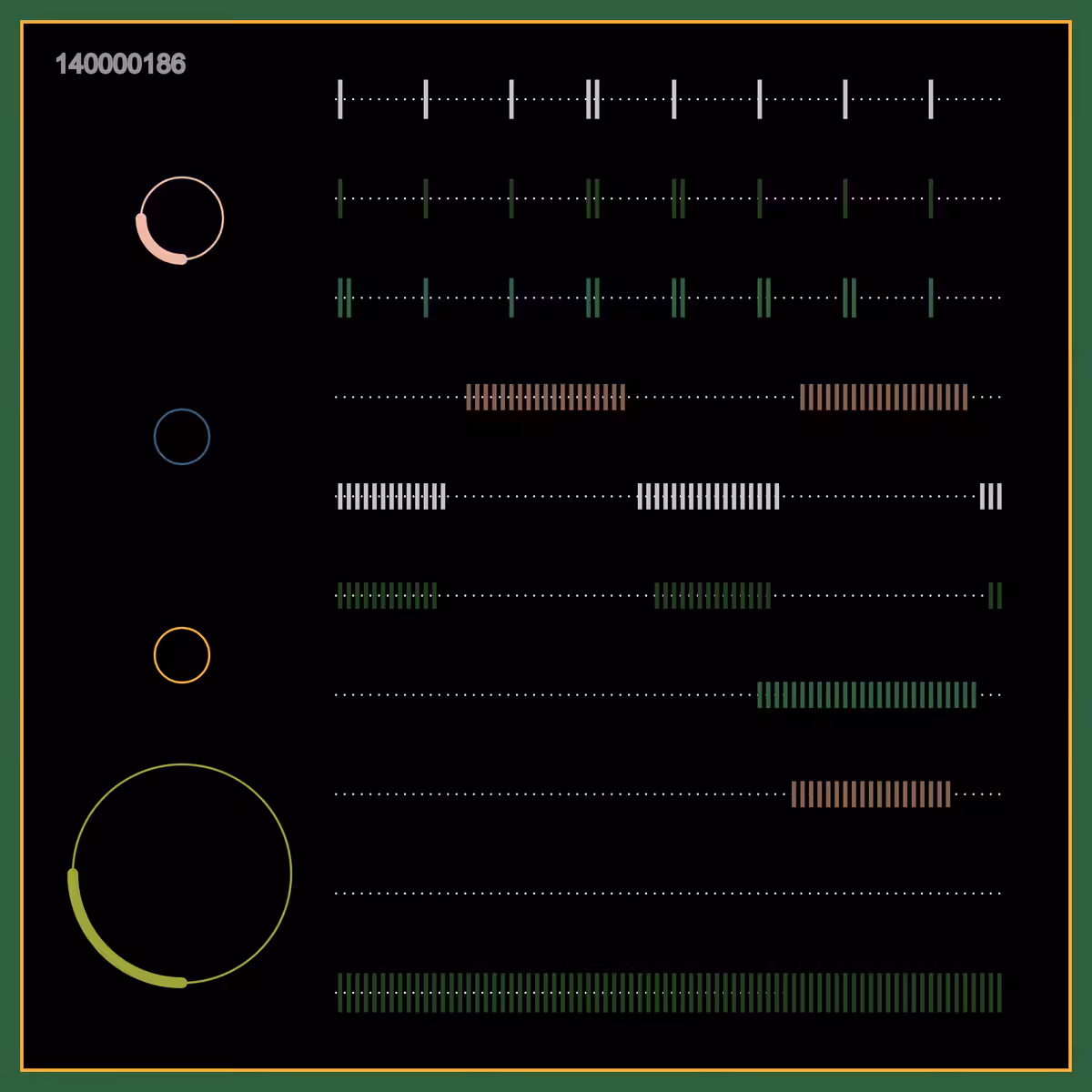Click the double white tick in the top row
Image resolution: width=1092 pixels, height=1092 pixels.
click(x=593, y=99)
